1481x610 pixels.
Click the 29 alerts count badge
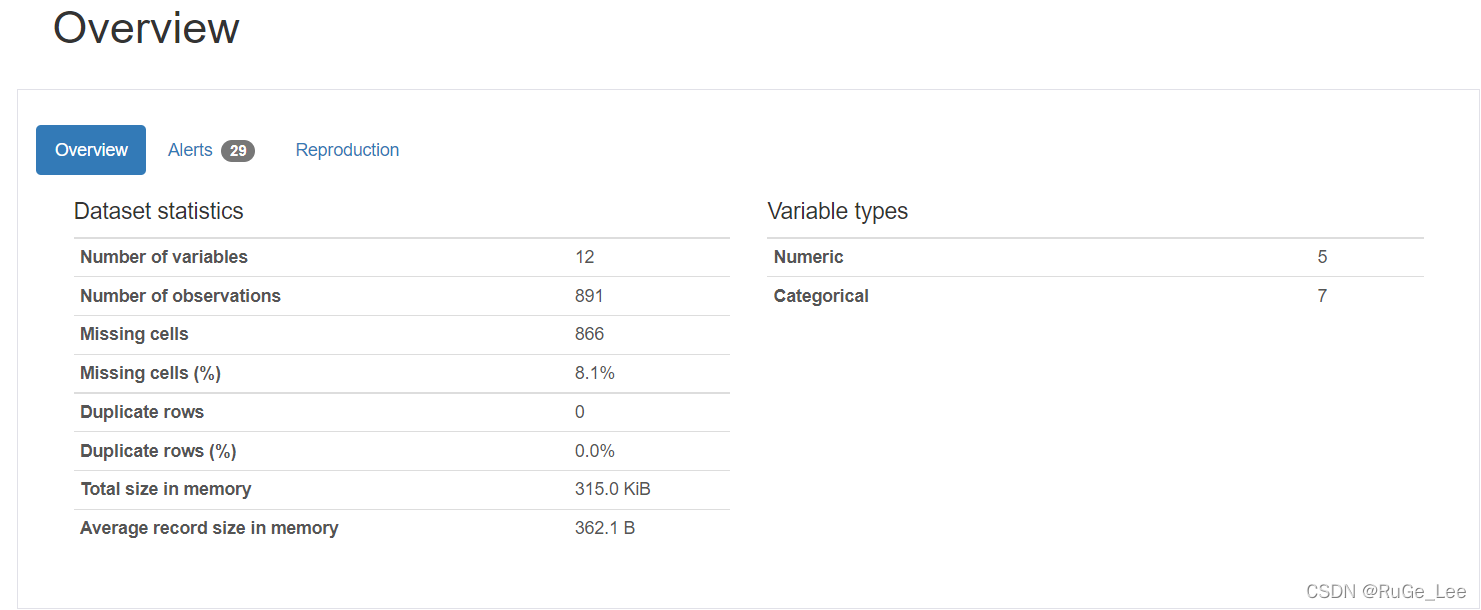pos(238,151)
